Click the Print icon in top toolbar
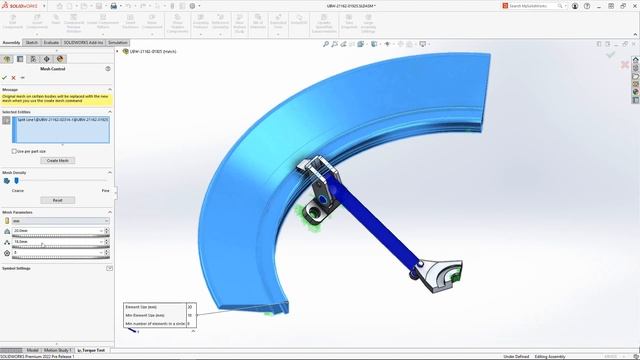640x360 pixels. (113, 6)
